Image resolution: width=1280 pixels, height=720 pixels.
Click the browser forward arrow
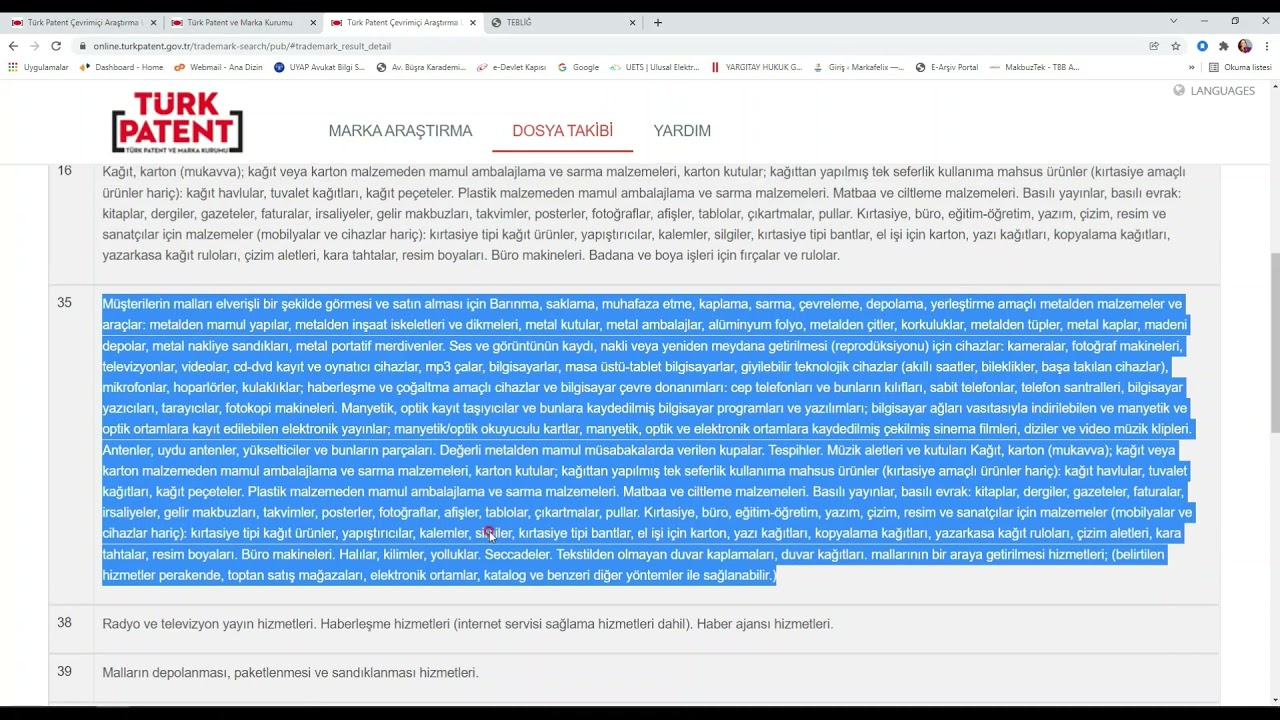pyautogui.click(x=35, y=46)
